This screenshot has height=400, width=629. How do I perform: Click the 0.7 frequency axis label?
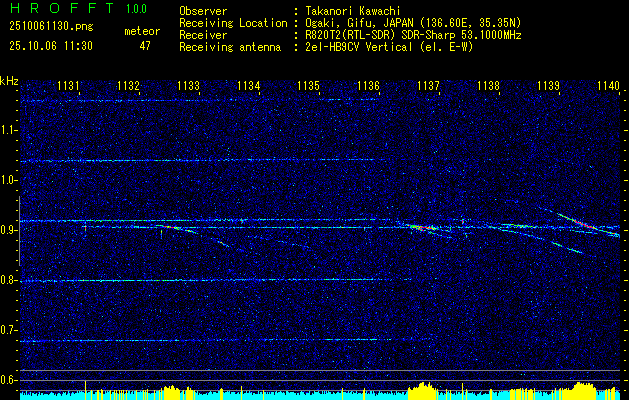click(9, 330)
